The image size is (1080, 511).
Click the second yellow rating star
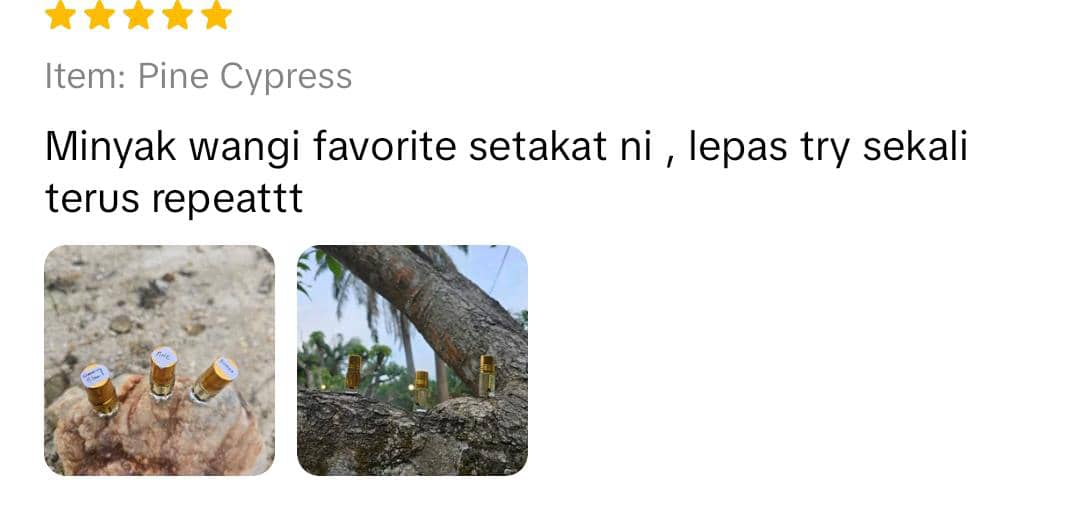pyautogui.click(x=99, y=14)
